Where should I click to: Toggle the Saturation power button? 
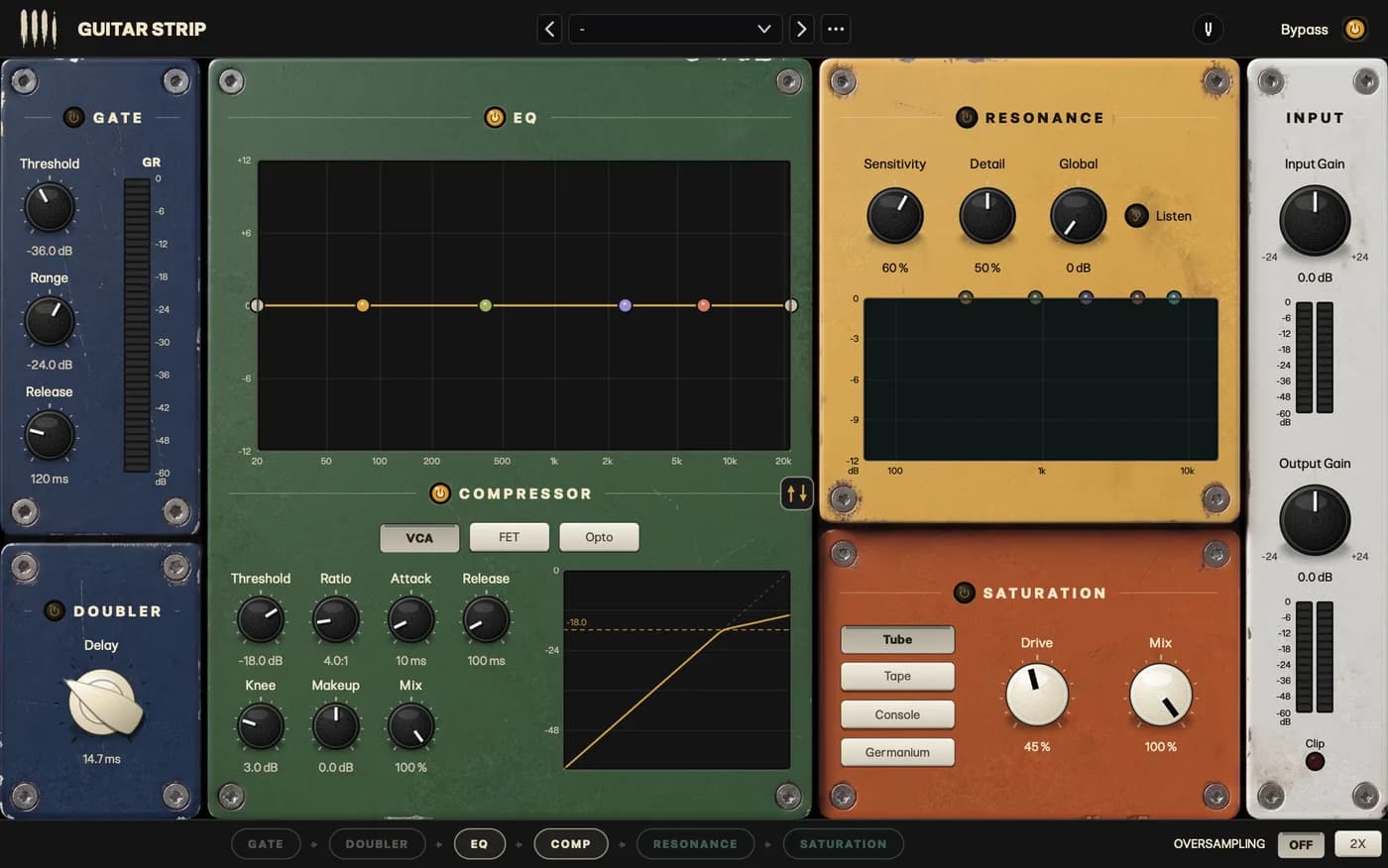coord(964,593)
